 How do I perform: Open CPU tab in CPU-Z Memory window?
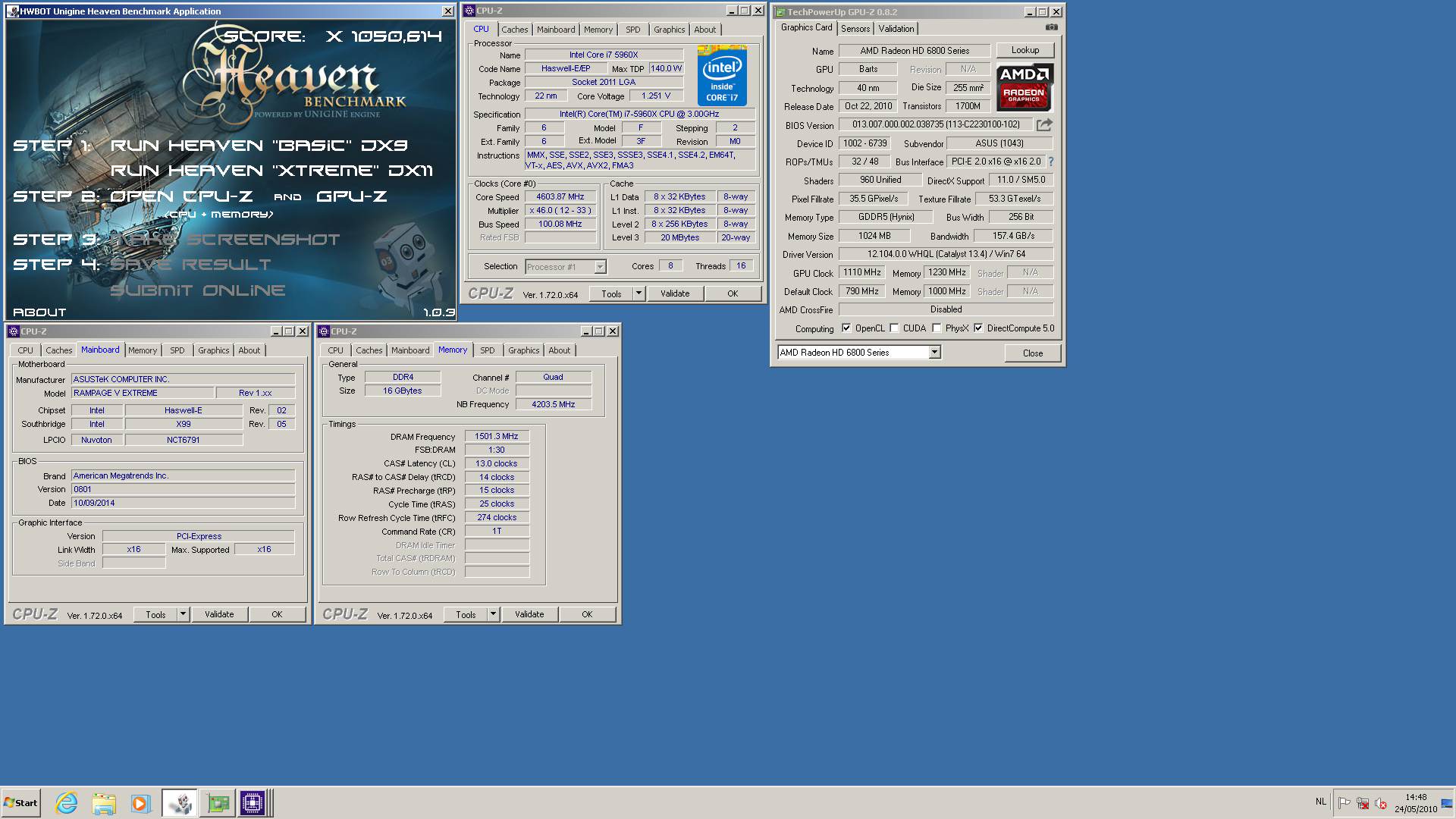coord(335,350)
